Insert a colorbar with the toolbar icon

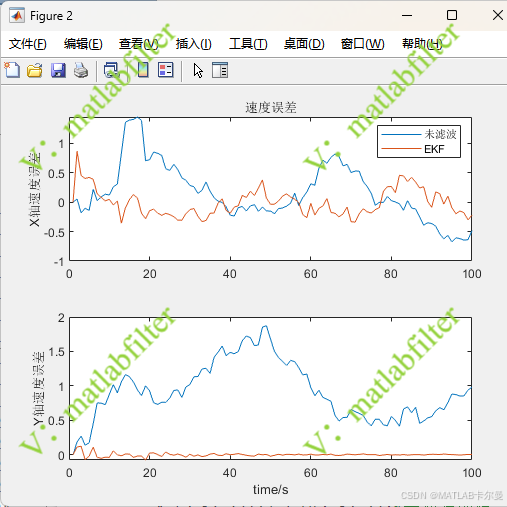coord(143,70)
